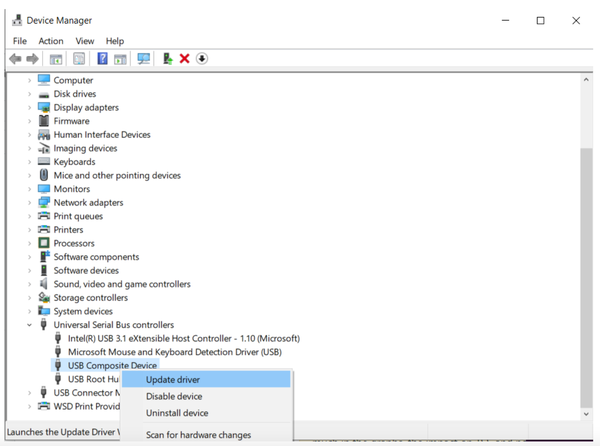Select Microsoft Mouse and Keyboard Detection Driver

click(175, 352)
